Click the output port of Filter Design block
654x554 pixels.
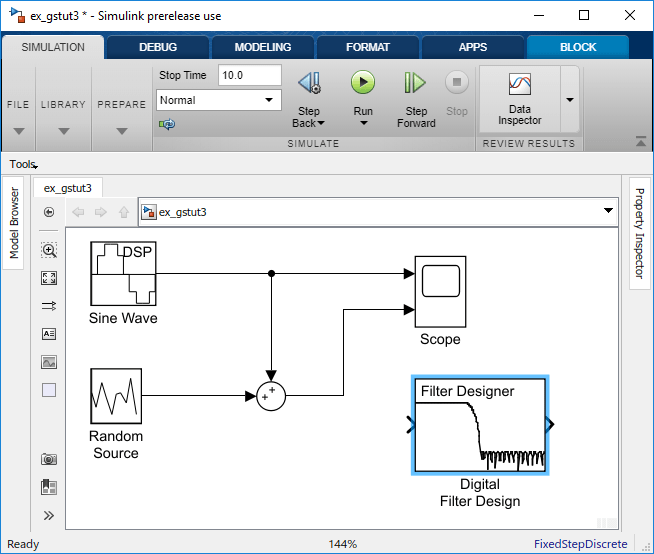tap(551, 425)
